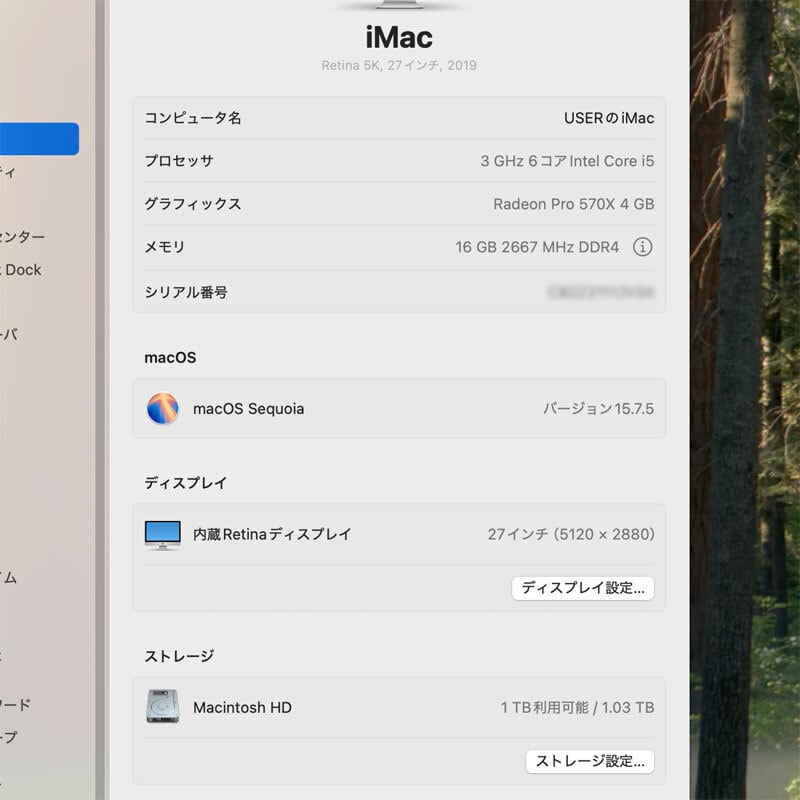800x800 pixels.
Task: Click the iMac image at the top
Action: tap(399, 6)
